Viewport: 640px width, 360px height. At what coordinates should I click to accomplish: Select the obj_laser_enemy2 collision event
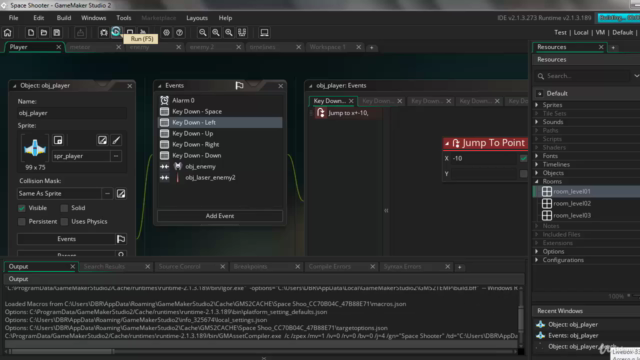coord(220,178)
